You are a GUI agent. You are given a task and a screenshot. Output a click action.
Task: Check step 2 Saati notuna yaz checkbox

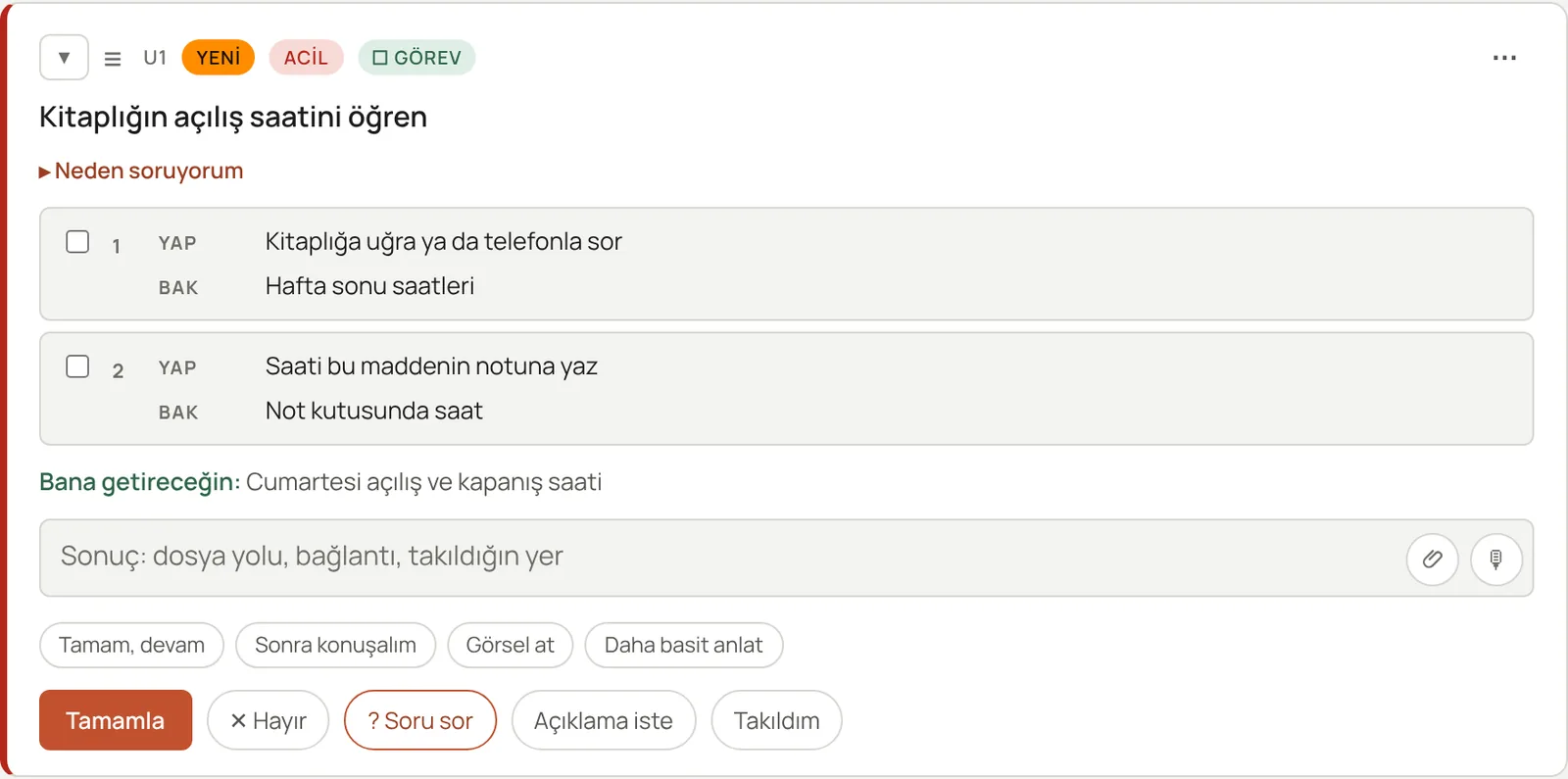click(77, 366)
